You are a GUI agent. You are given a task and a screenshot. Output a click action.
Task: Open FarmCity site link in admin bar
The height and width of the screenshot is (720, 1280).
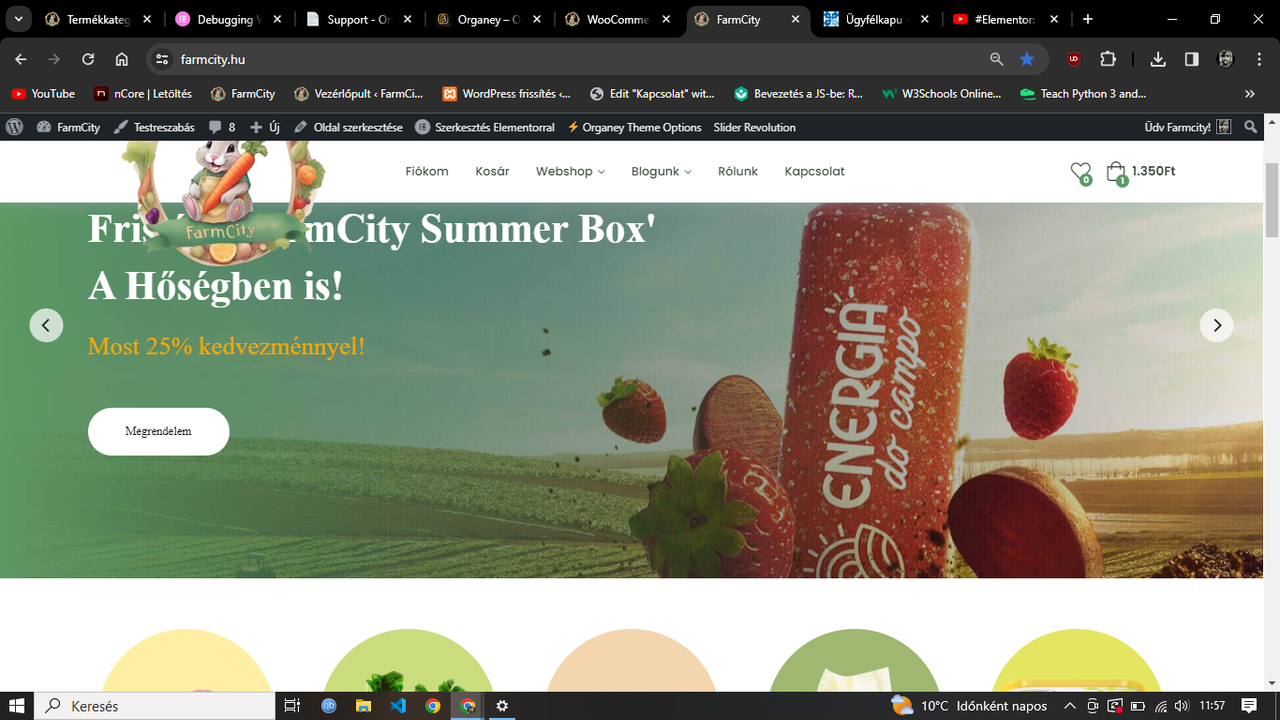(x=68, y=127)
